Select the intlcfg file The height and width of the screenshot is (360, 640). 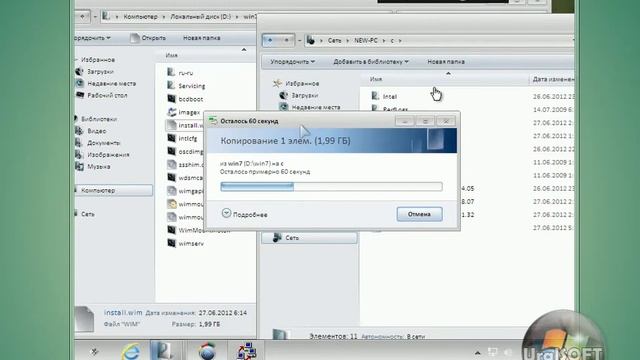click(x=182, y=138)
